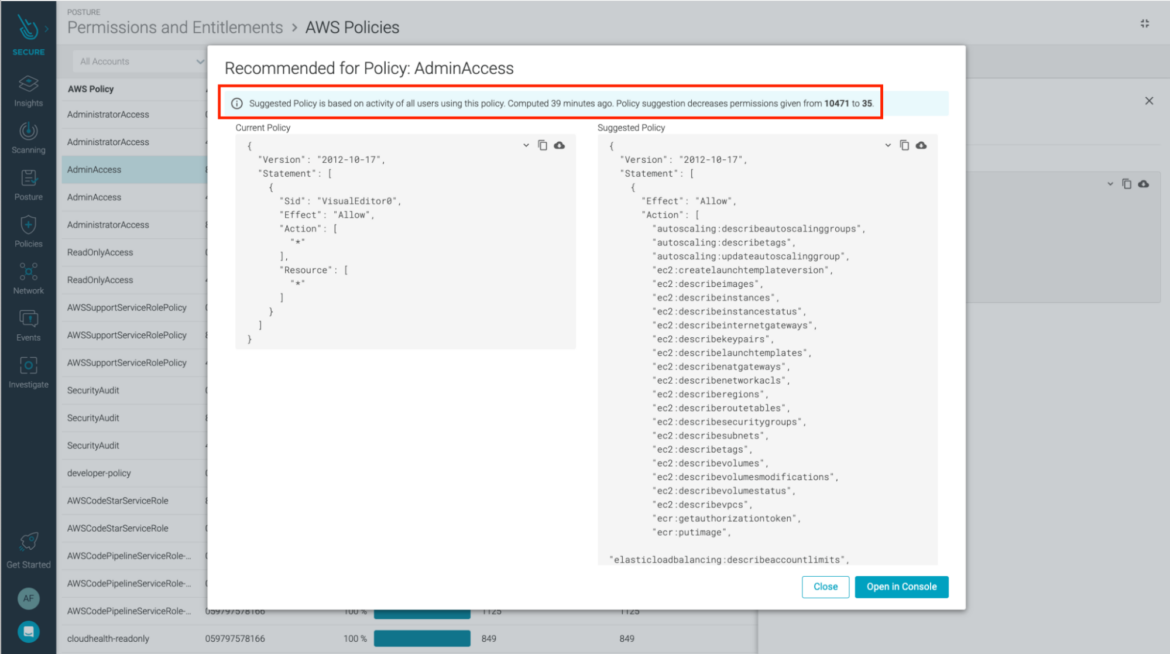Image resolution: width=1170 pixels, height=654 pixels.
Task: Click "ec2:describeimages" in Suggested Policy
Action: tap(708, 284)
